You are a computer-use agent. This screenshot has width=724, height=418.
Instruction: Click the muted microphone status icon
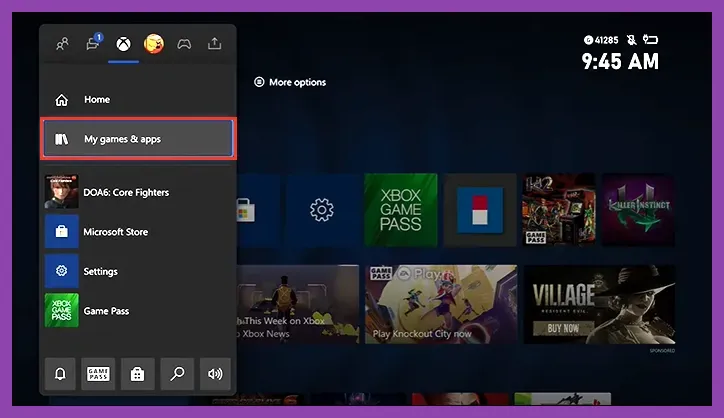(631, 40)
